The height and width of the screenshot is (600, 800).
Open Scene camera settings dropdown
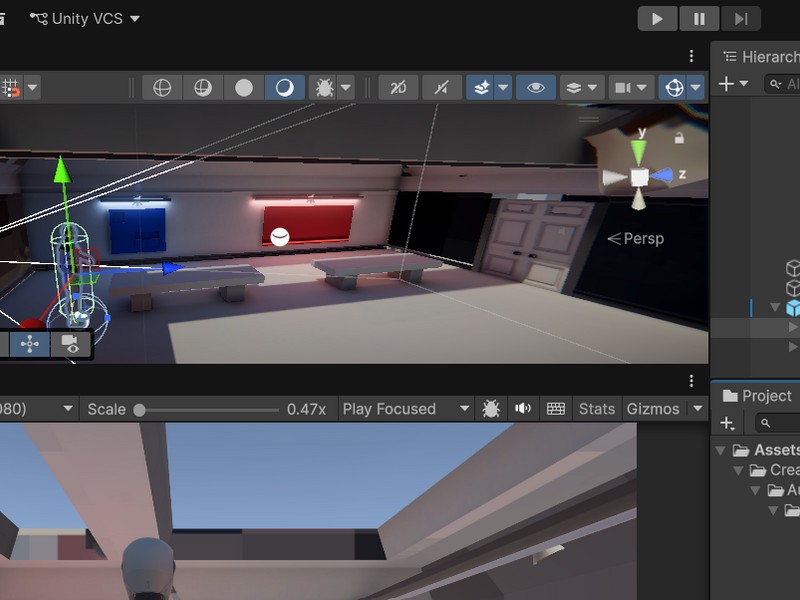click(631, 88)
